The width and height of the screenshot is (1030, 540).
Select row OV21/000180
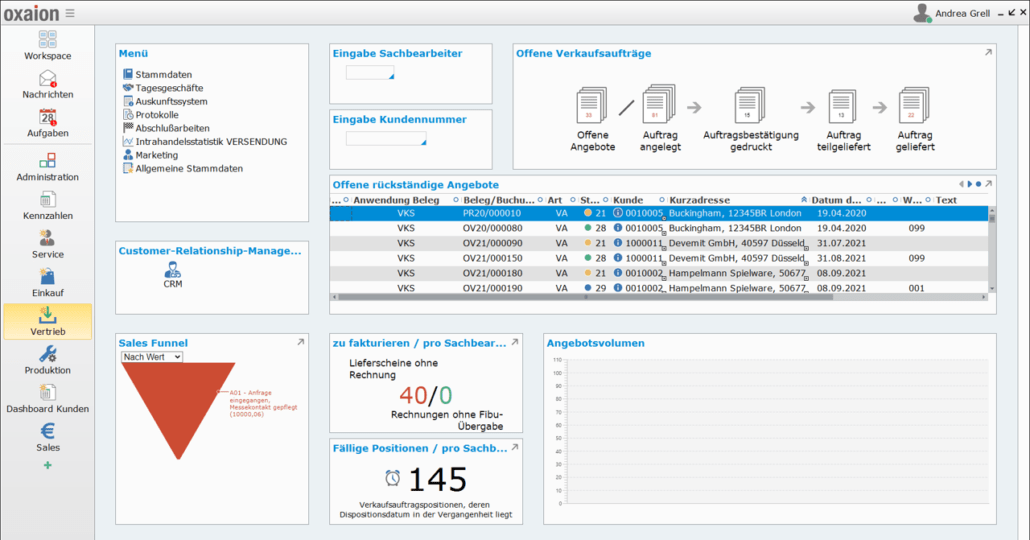click(660, 273)
